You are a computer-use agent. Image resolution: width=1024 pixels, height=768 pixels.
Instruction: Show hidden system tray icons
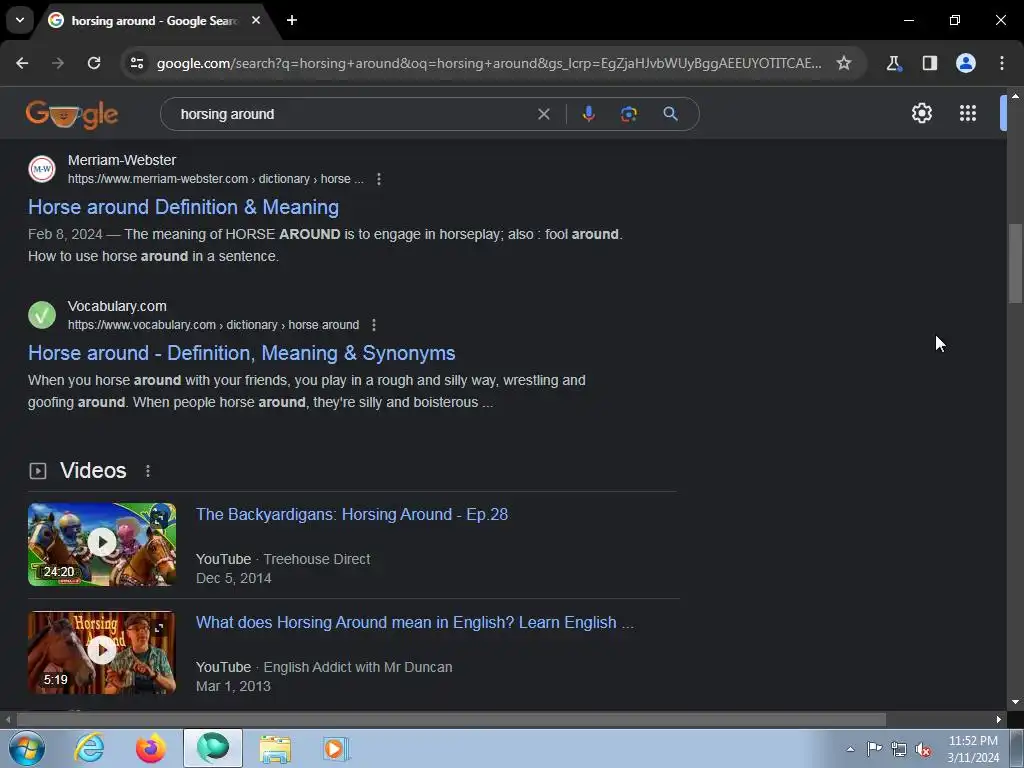tap(850, 749)
